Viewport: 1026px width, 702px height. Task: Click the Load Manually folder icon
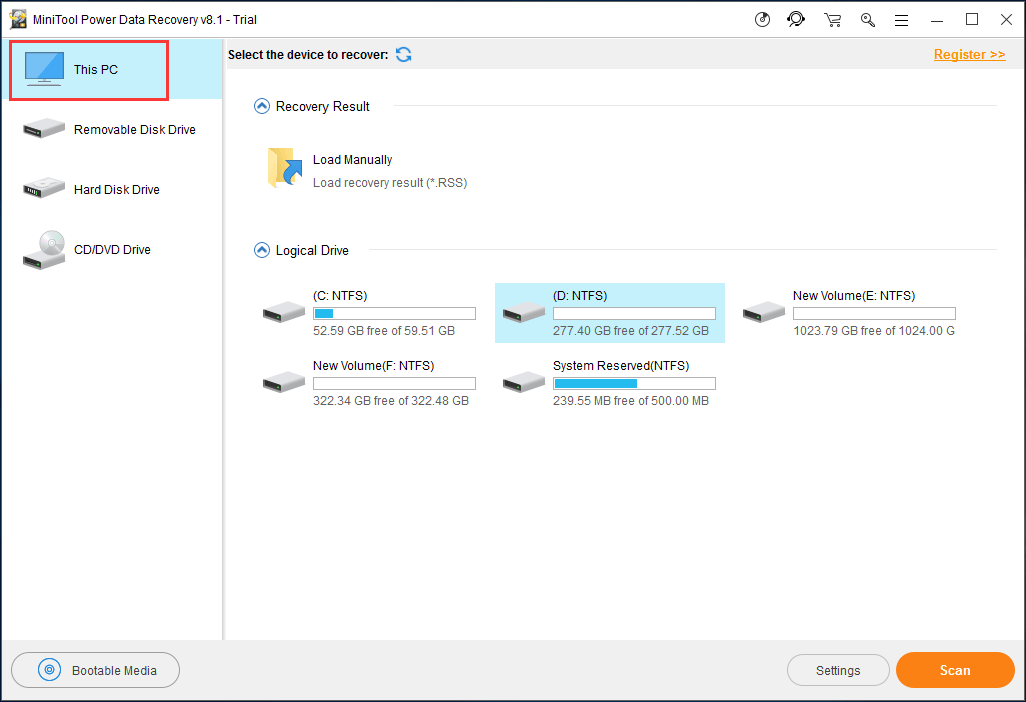tap(285, 167)
